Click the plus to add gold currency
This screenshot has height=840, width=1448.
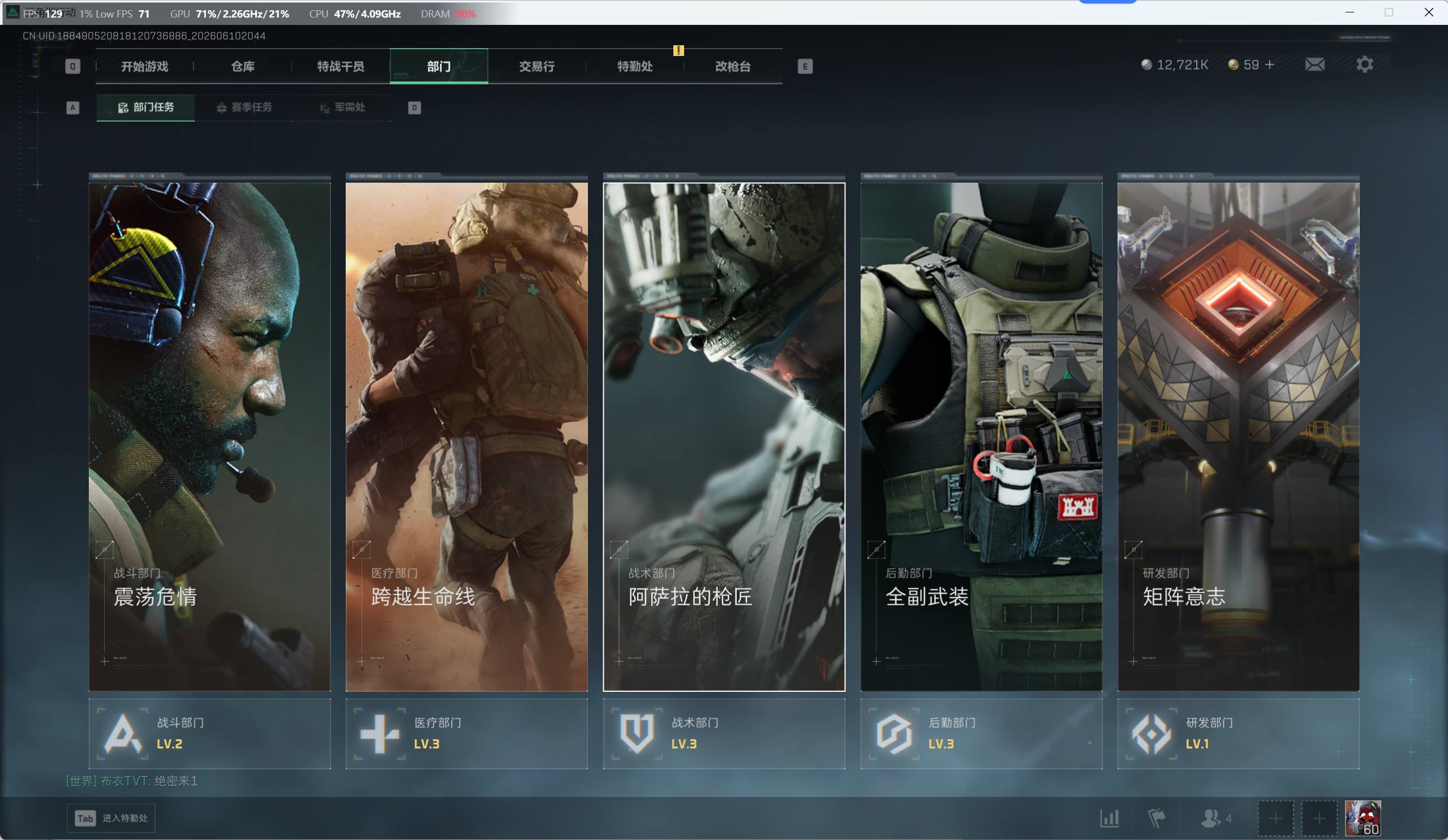[1270, 64]
